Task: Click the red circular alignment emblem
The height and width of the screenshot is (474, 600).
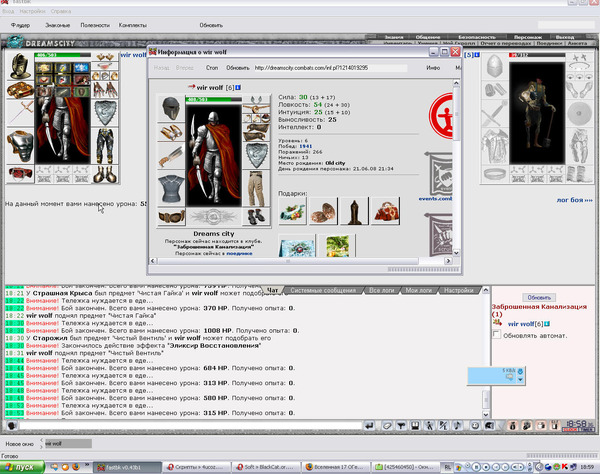Action: pos(441,116)
